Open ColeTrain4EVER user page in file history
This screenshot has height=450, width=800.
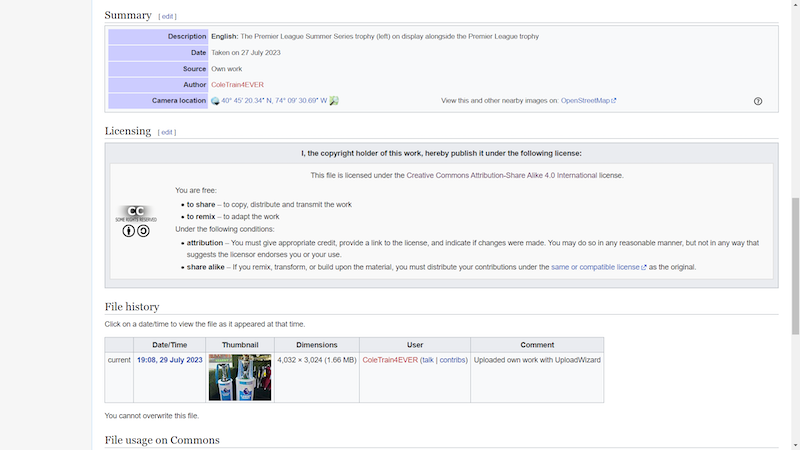coord(389,360)
